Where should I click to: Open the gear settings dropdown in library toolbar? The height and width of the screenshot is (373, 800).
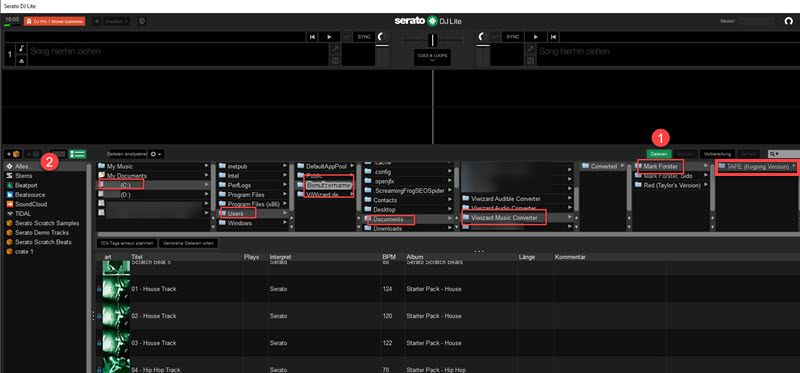156,154
